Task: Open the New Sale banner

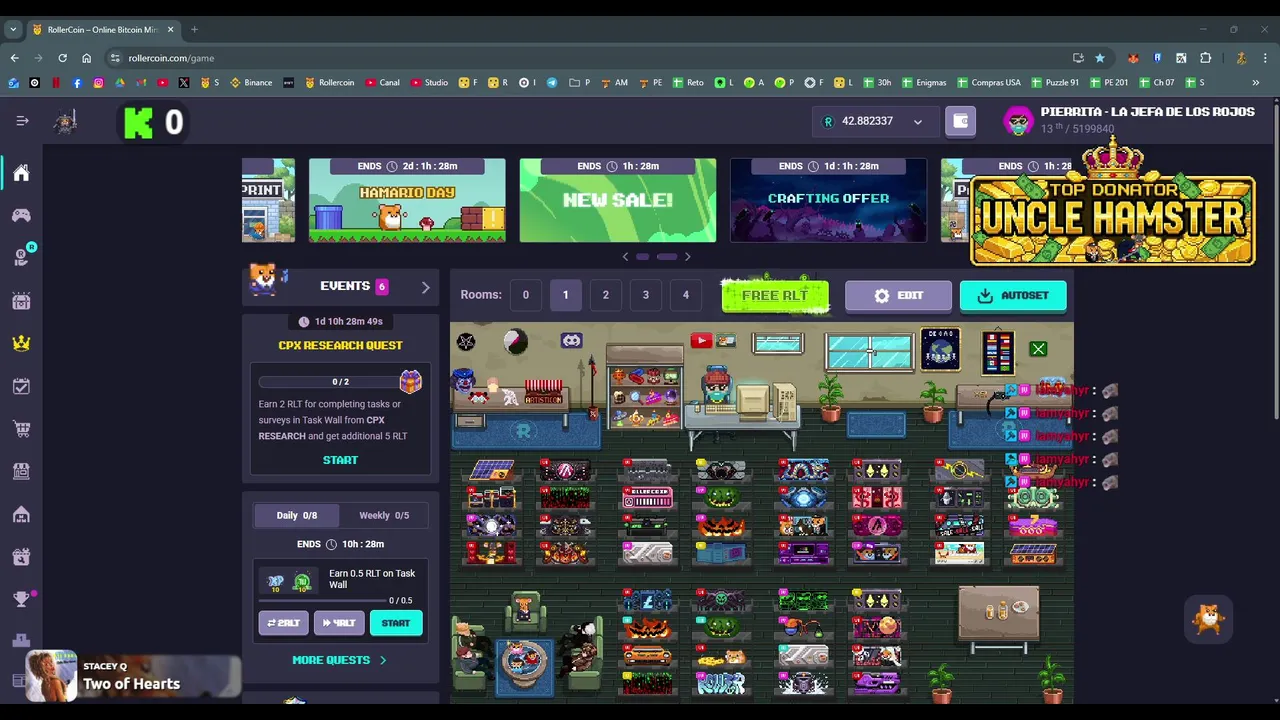Action: 618,200
